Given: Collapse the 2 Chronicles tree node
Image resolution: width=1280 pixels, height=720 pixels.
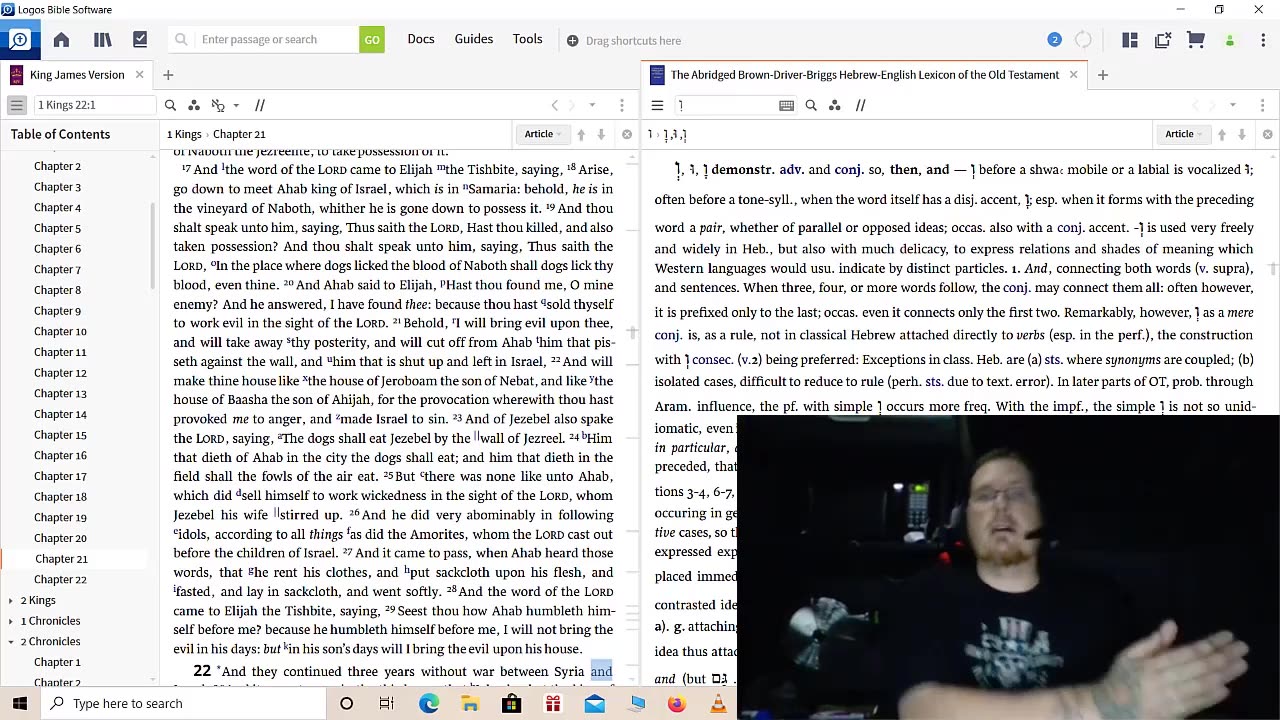Looking at the screenshot, I should pos(10,642).
